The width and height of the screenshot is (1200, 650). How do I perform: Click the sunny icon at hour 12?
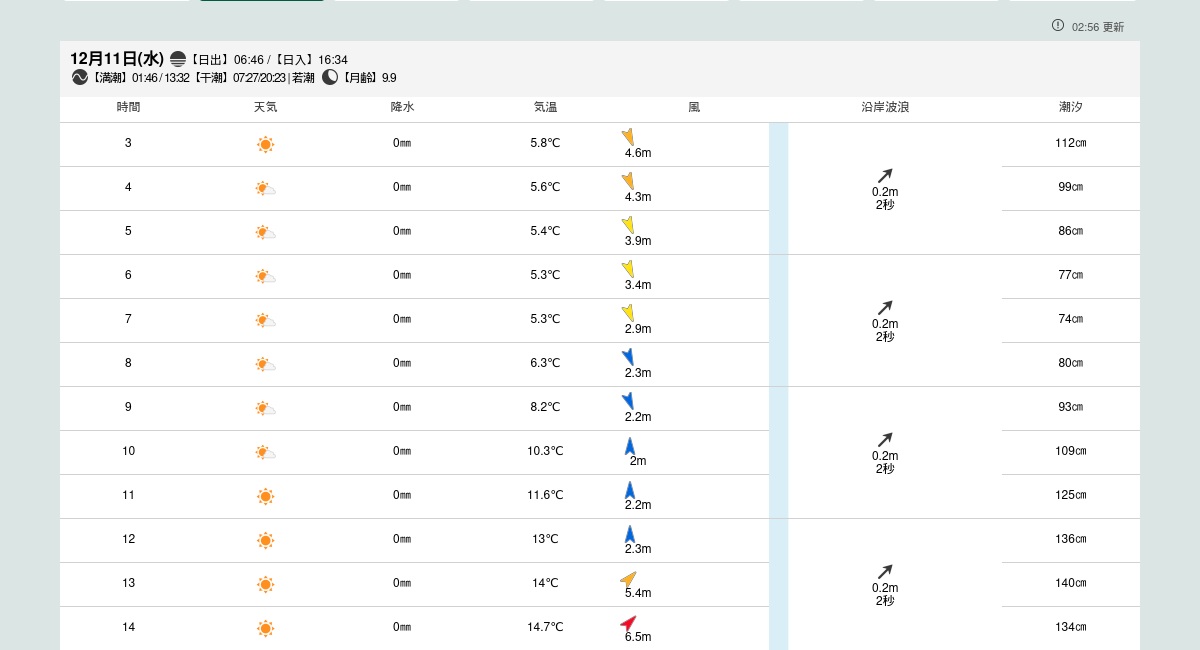click(265, 540)
